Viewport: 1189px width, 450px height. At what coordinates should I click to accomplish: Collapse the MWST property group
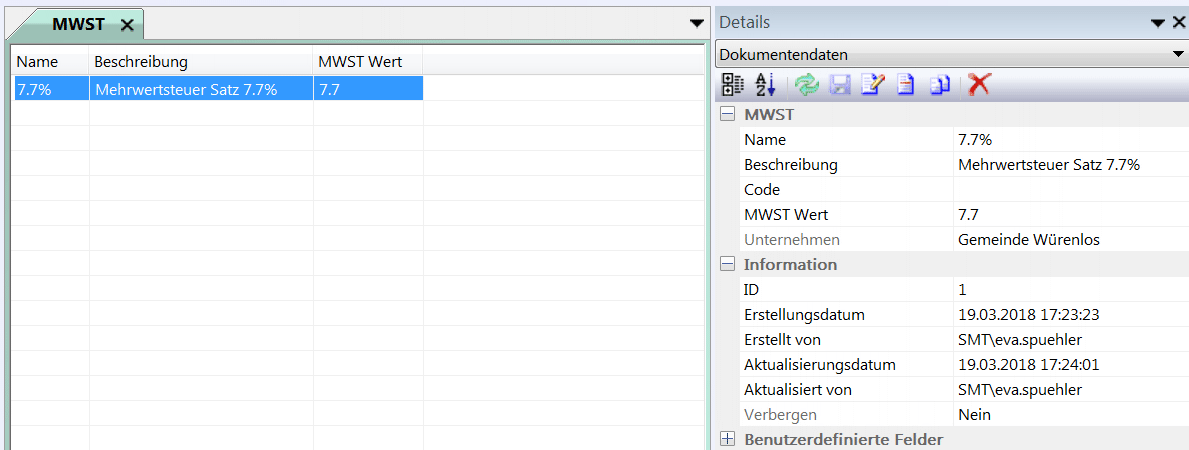728,115
